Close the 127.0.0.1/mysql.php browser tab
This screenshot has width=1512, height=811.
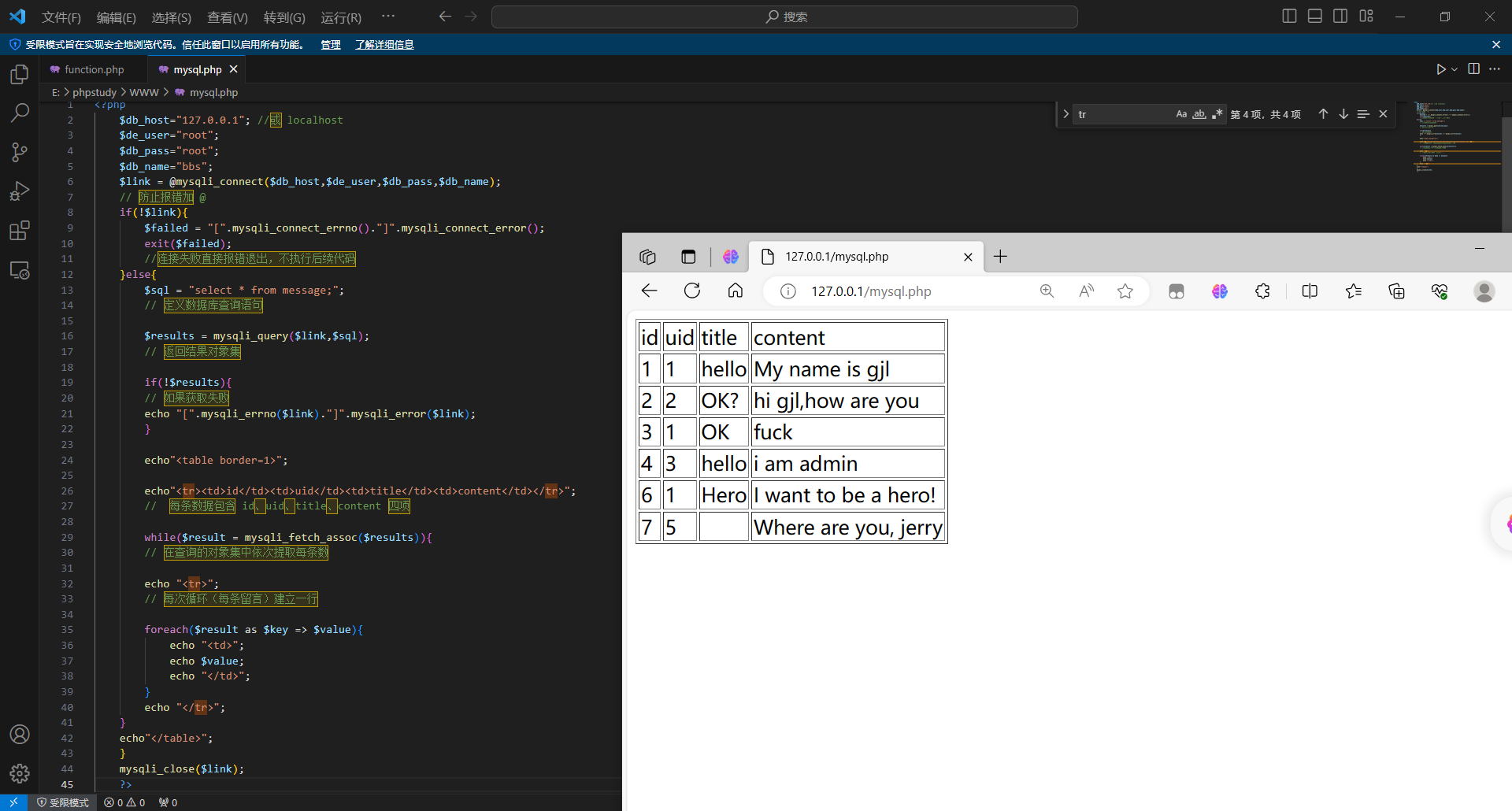point(969,257)
